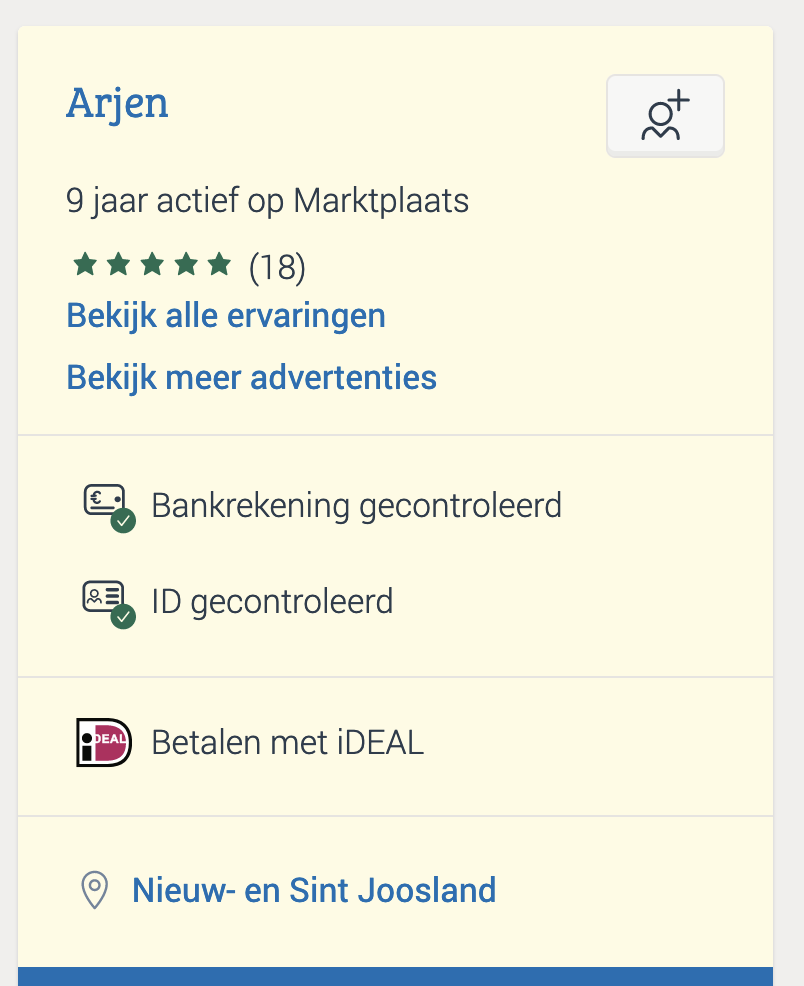Click Bankrekening gecontroleerd label
Screen dimensions: 804x986
point(356,505)
